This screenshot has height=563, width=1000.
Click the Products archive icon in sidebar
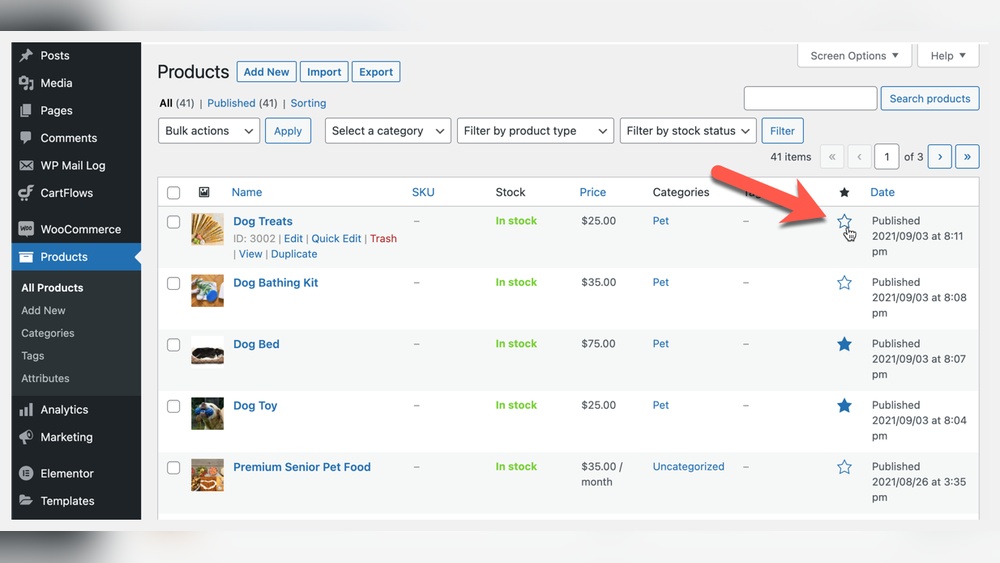pyautogui.click(x=26, y=257)
